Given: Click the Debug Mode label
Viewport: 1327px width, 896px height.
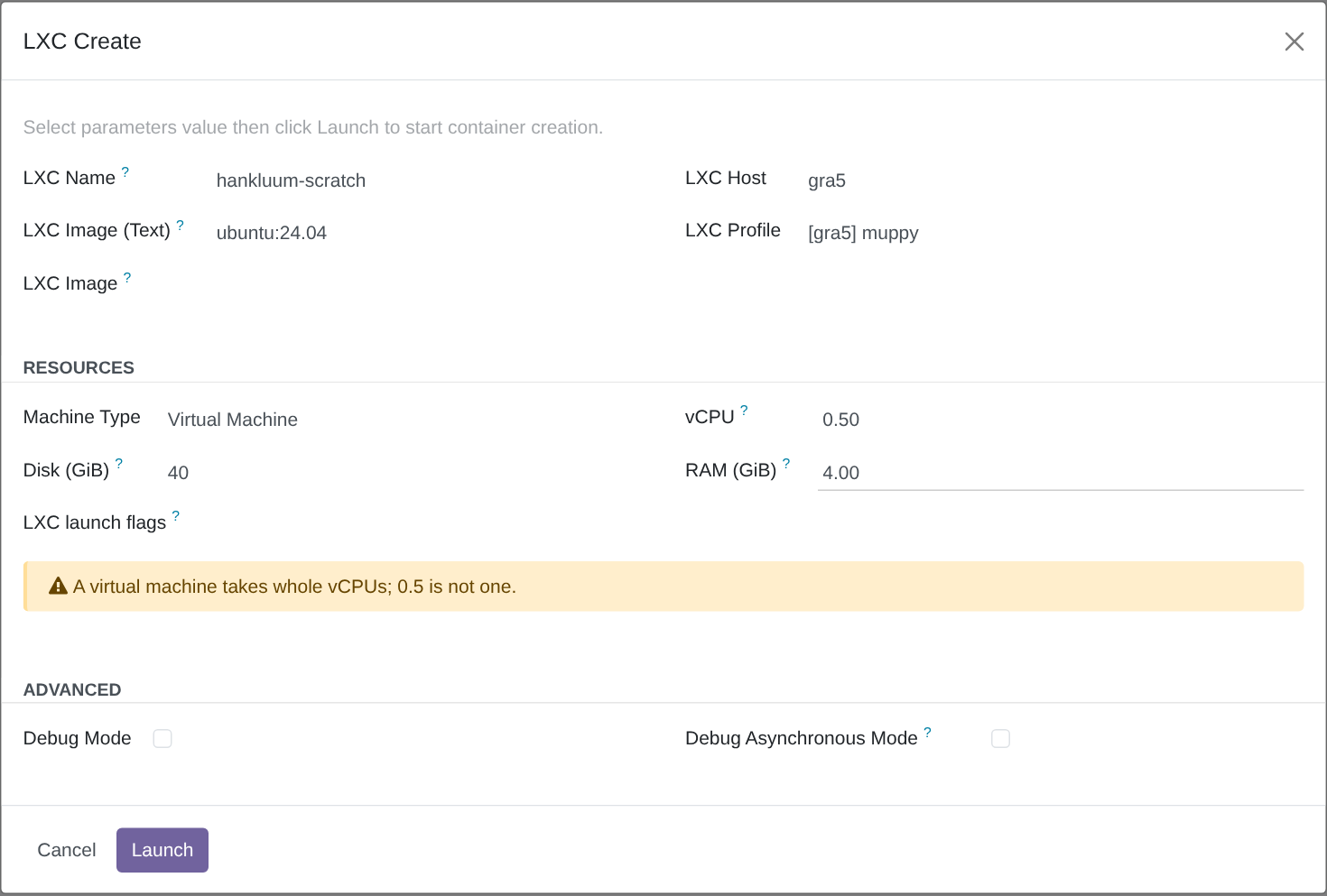Looking at the screenshot, I should click(78, 738).
